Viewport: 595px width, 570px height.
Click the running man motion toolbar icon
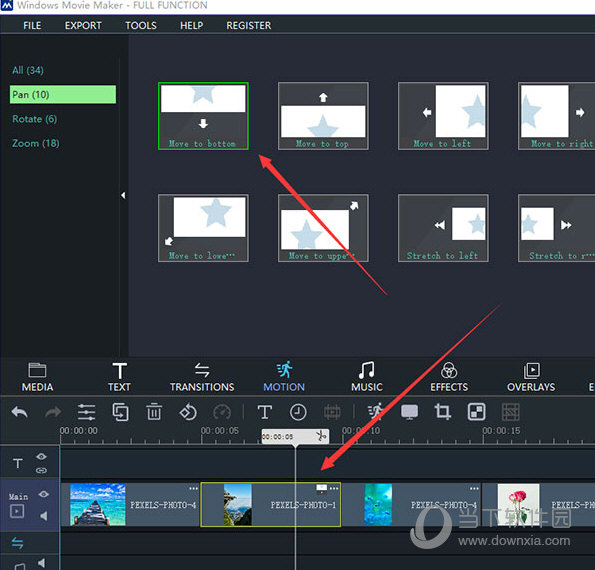click(375, 412)
